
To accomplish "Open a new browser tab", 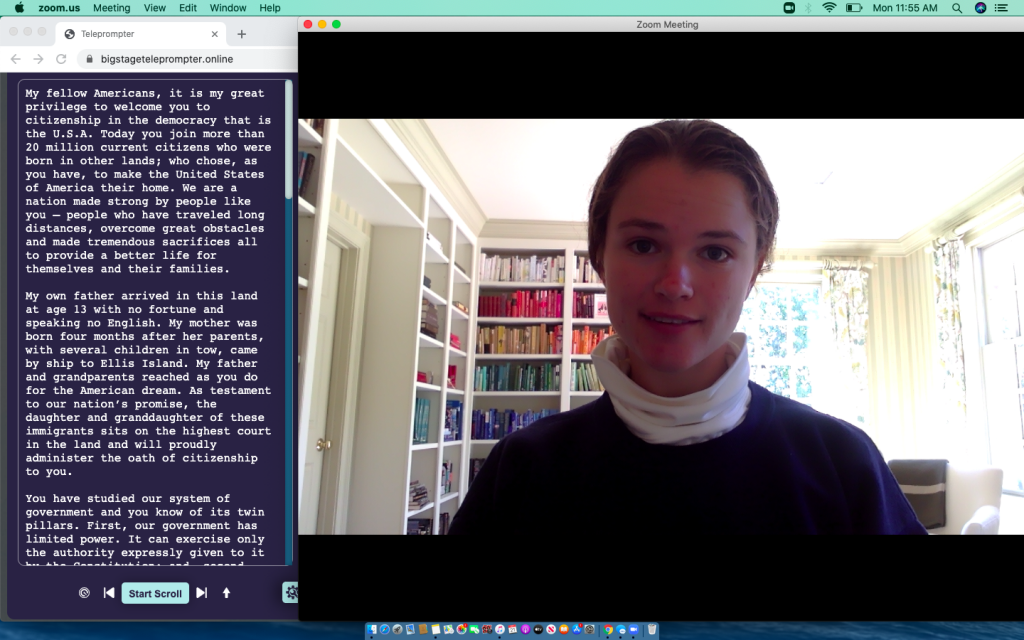I will click(242, 34).
